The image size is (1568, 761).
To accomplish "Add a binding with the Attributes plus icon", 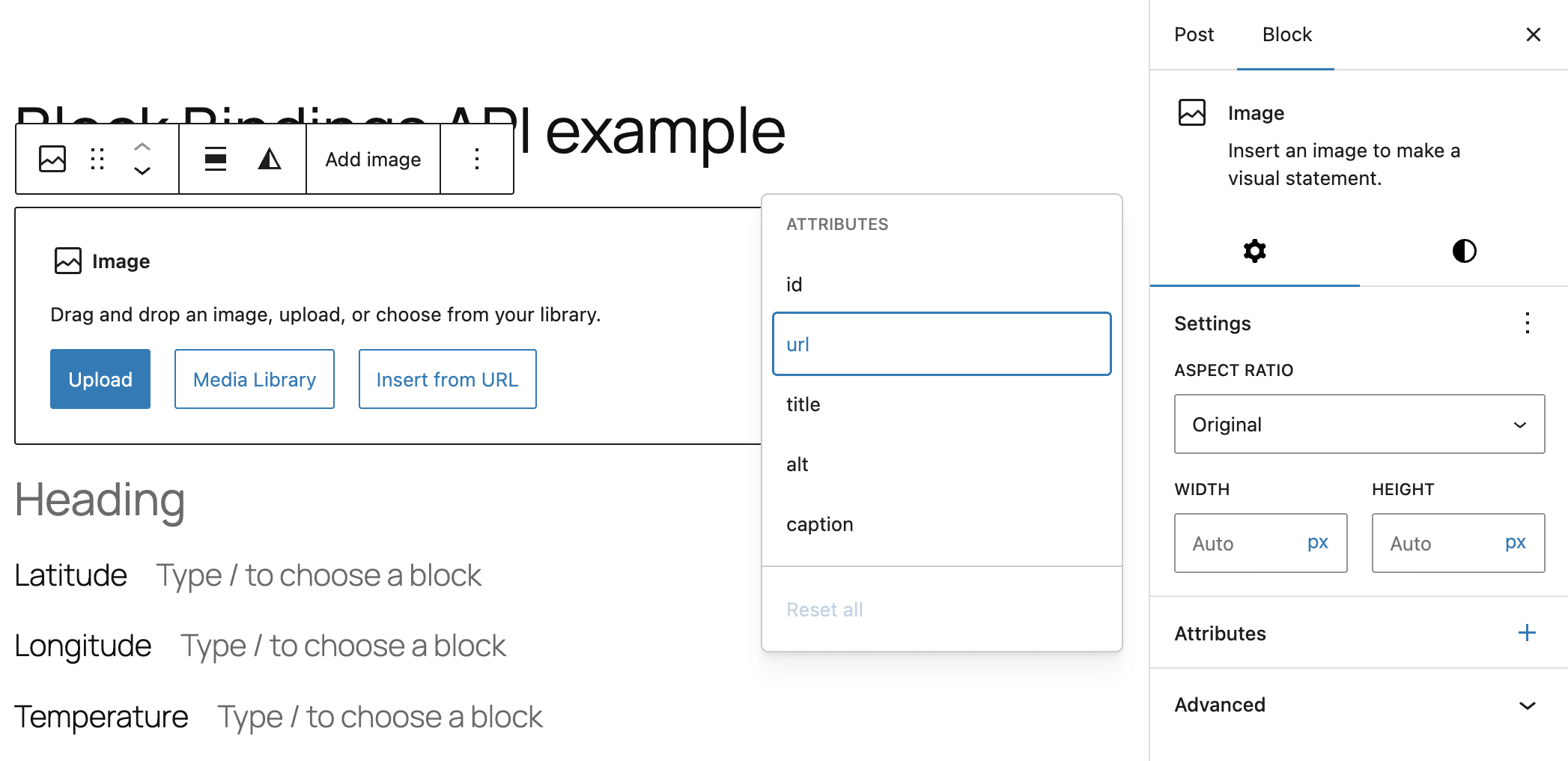I will click(1526, 633).
